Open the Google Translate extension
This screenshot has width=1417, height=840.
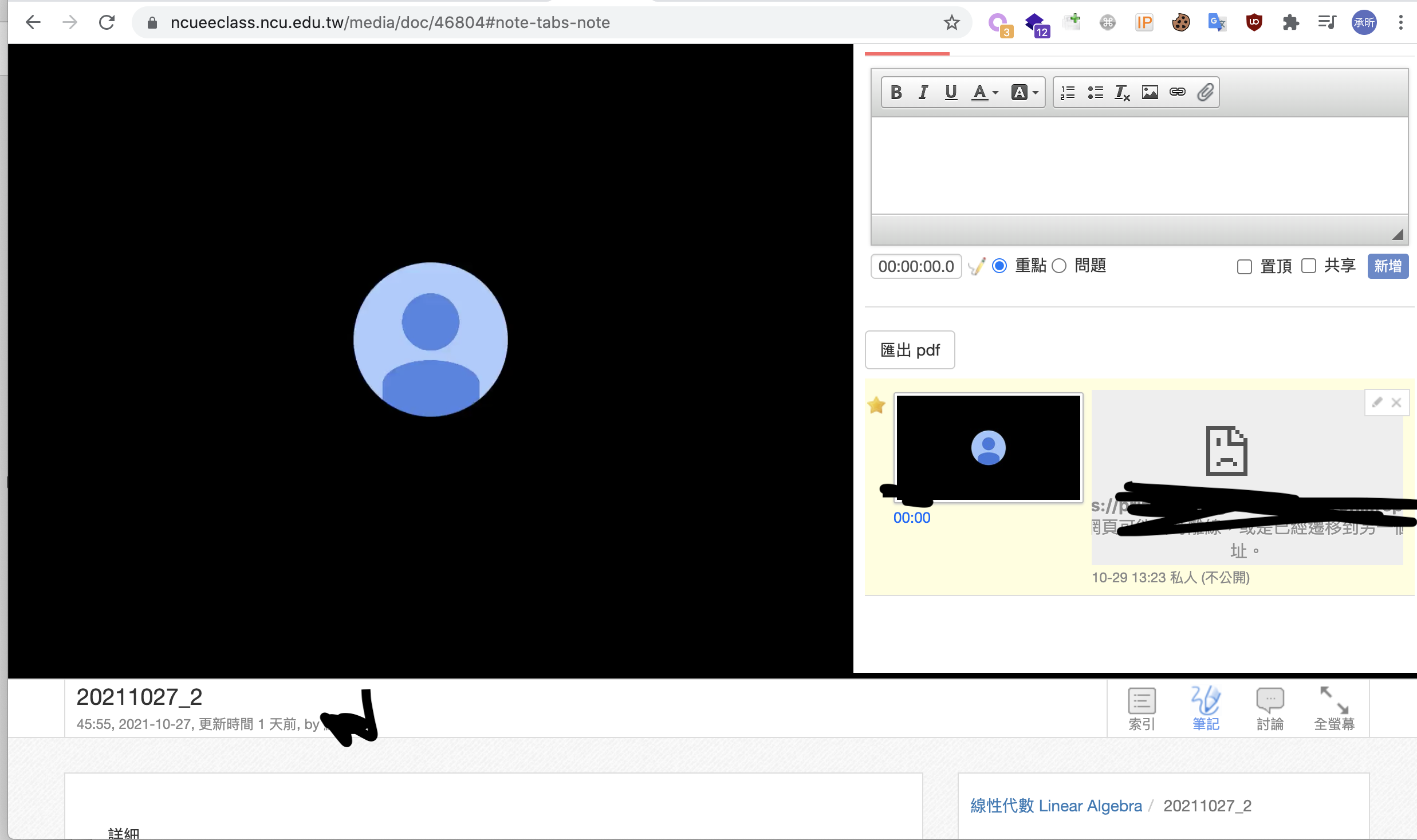click(x=1217, y=22)
